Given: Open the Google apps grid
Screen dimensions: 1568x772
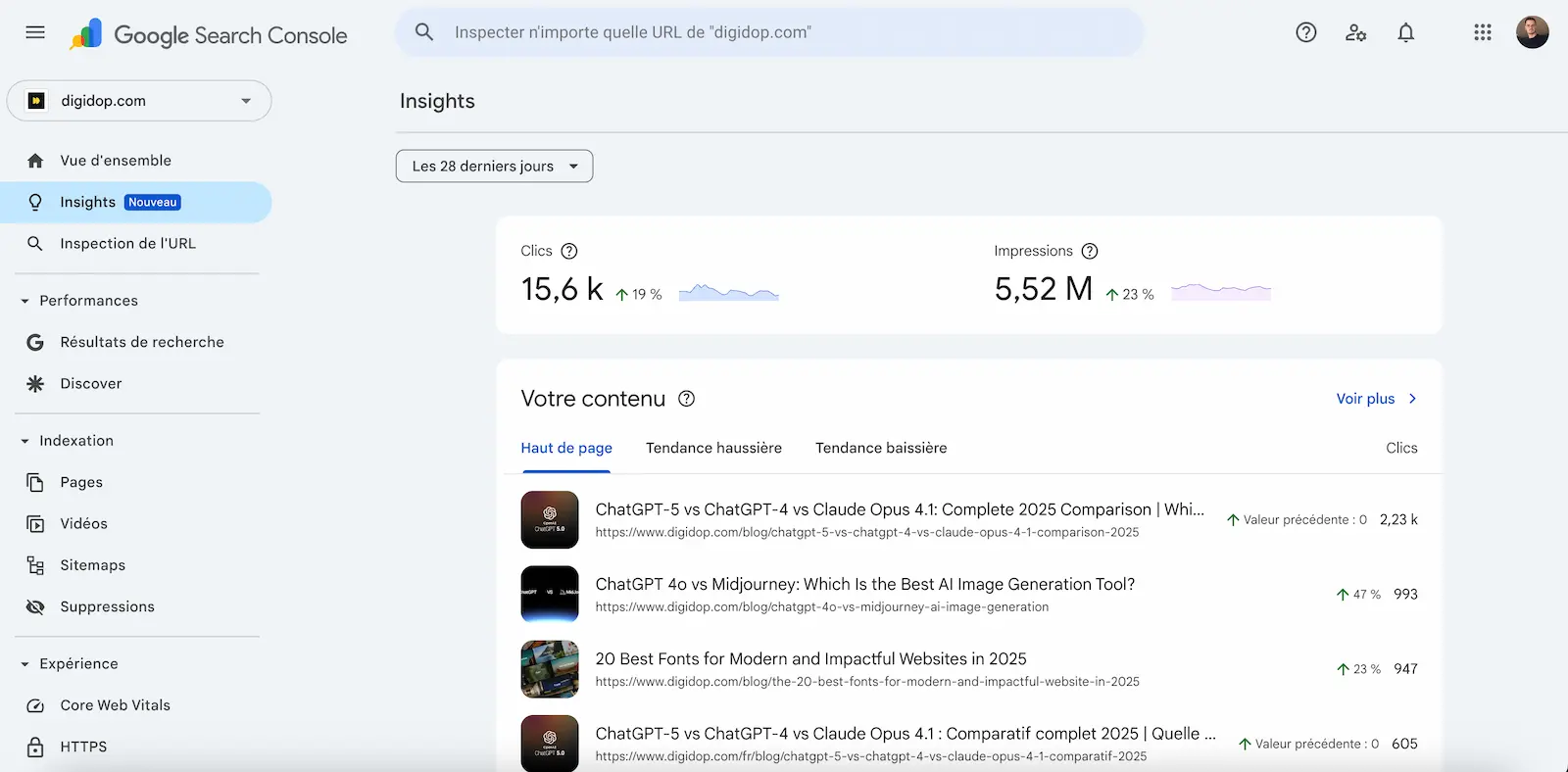Looking at the screenshot, I should pos(1483,32).
